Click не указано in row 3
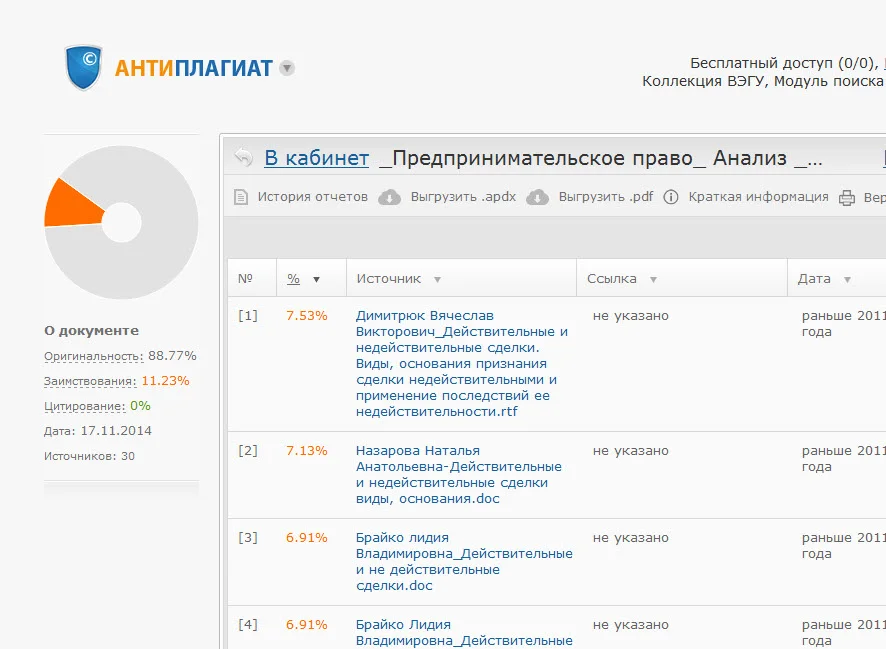Image resolution: width=886 pixels, height=649 pixels. (631, 537)
